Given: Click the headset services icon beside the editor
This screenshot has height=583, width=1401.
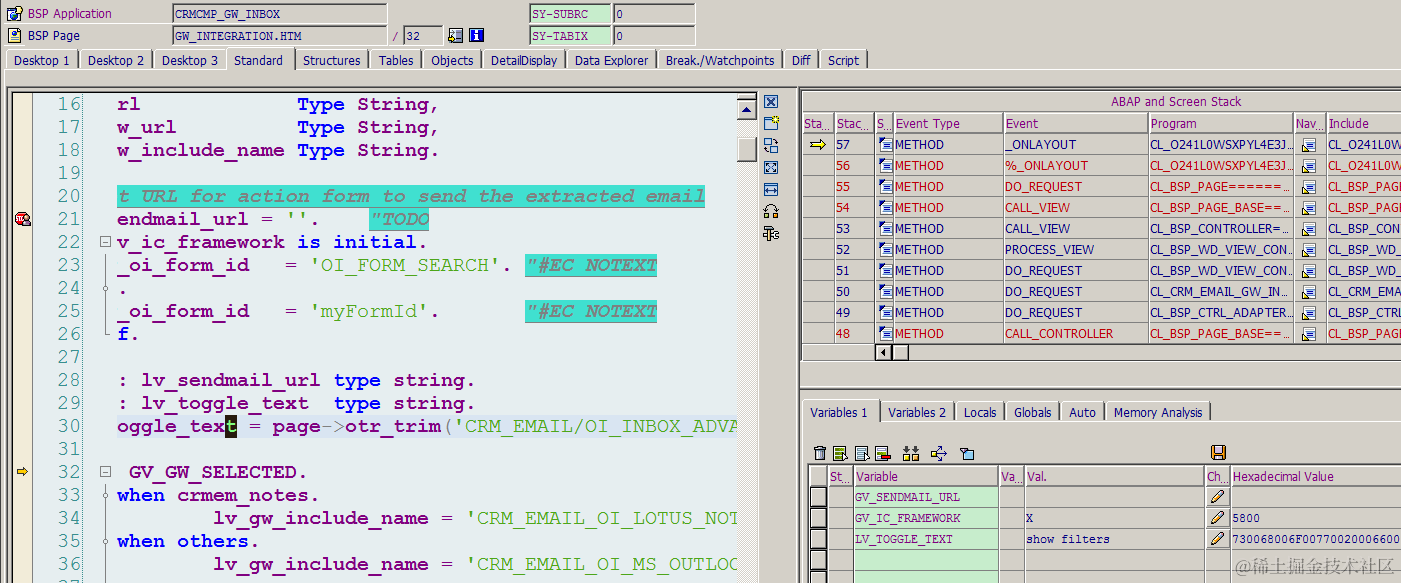Looking at the screenshot, I should (771, 211).
